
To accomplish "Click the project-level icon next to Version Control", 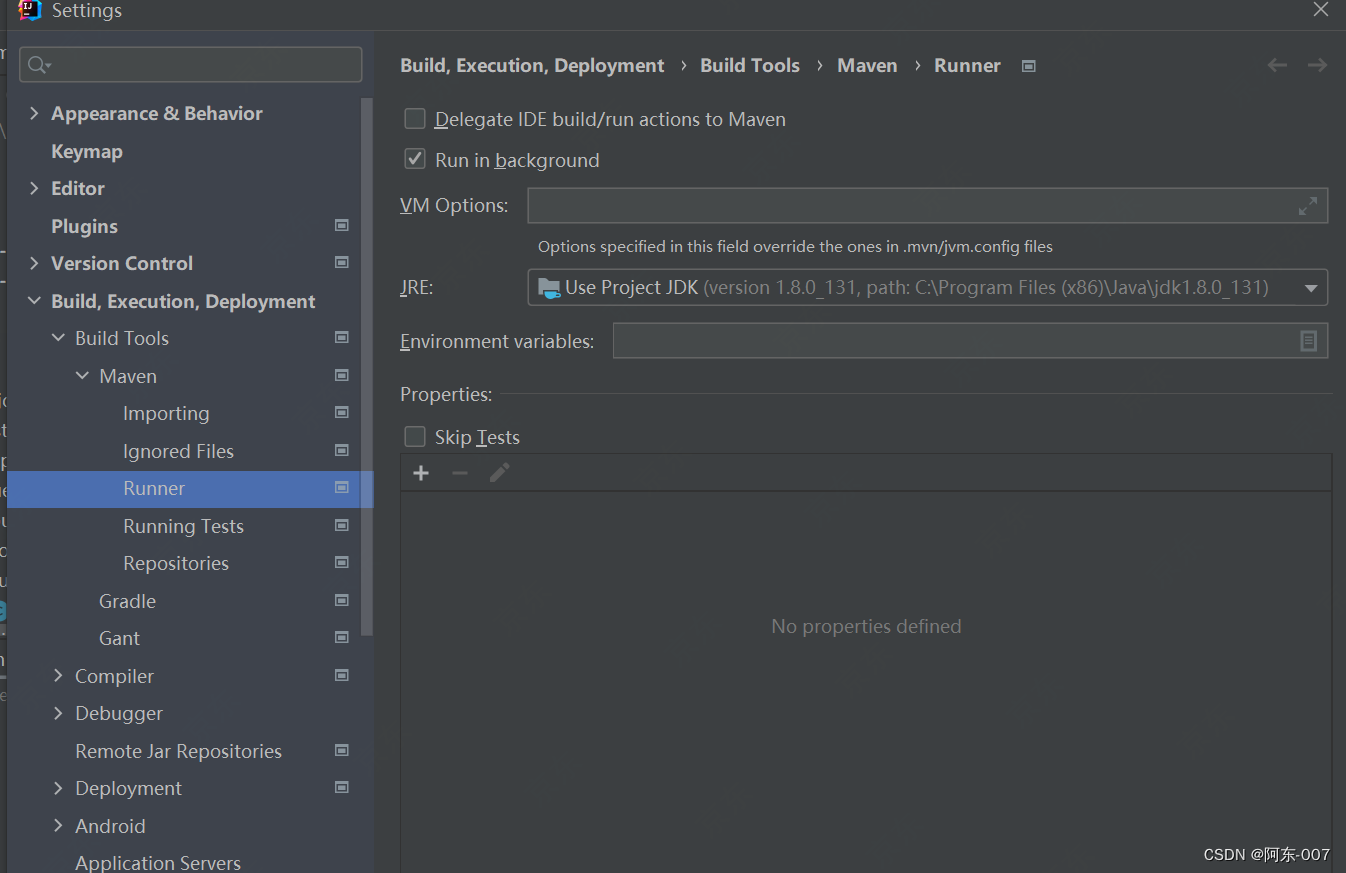I will coord(342,263).
